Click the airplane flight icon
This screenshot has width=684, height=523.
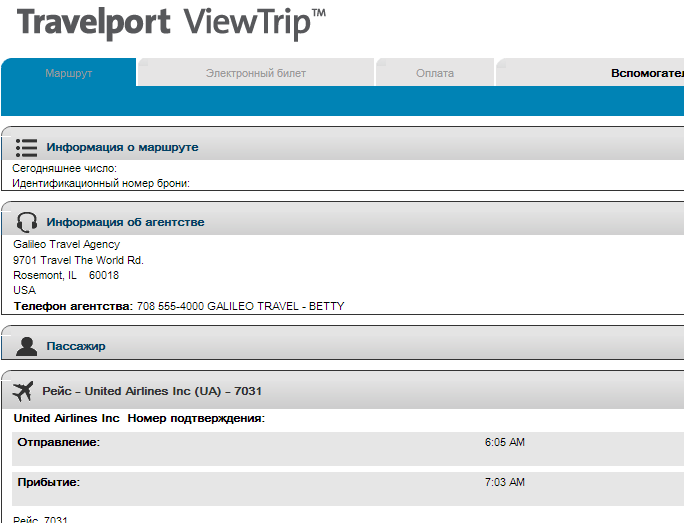pos(25,390)
